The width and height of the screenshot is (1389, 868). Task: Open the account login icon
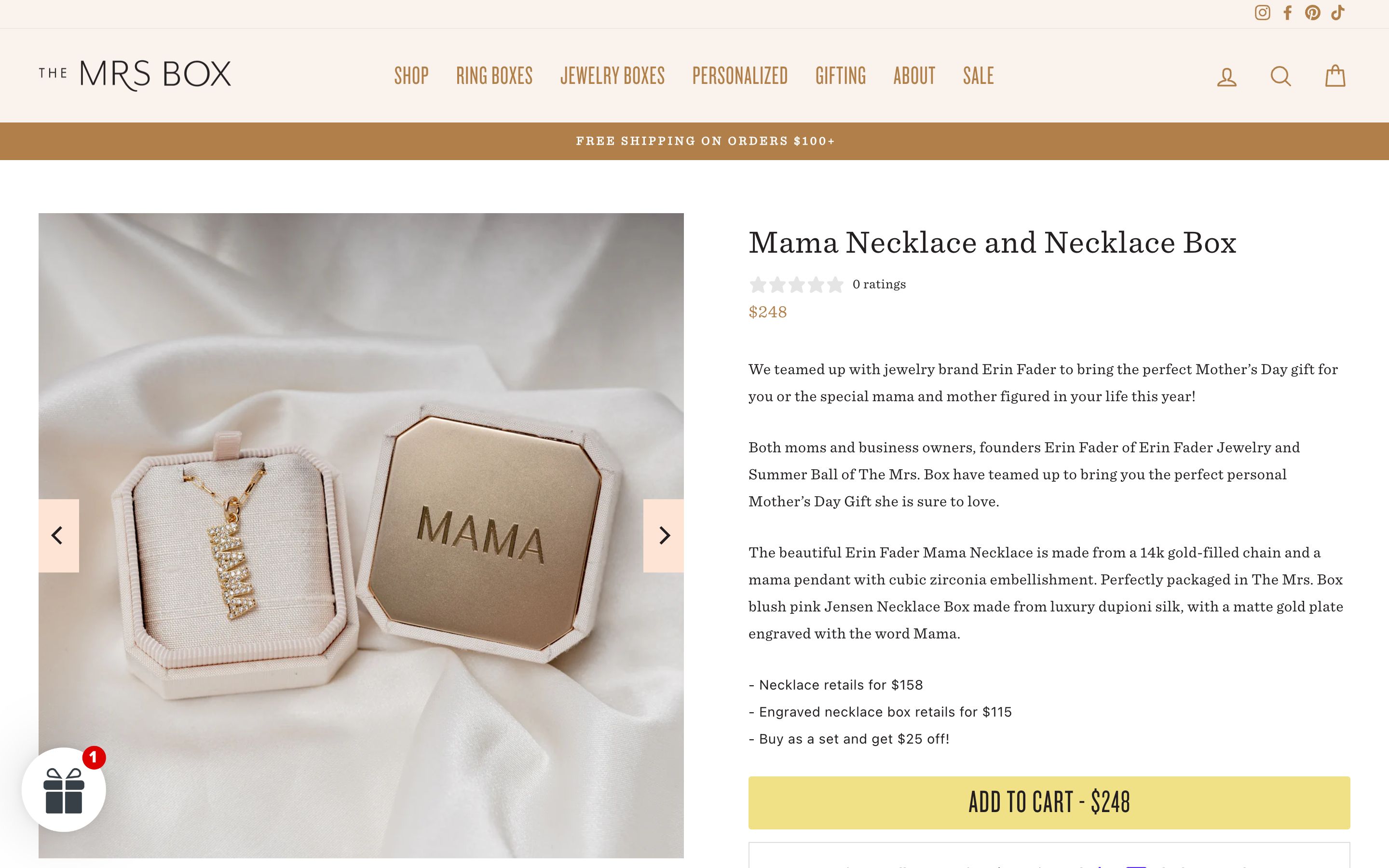tap(1227, 76)
